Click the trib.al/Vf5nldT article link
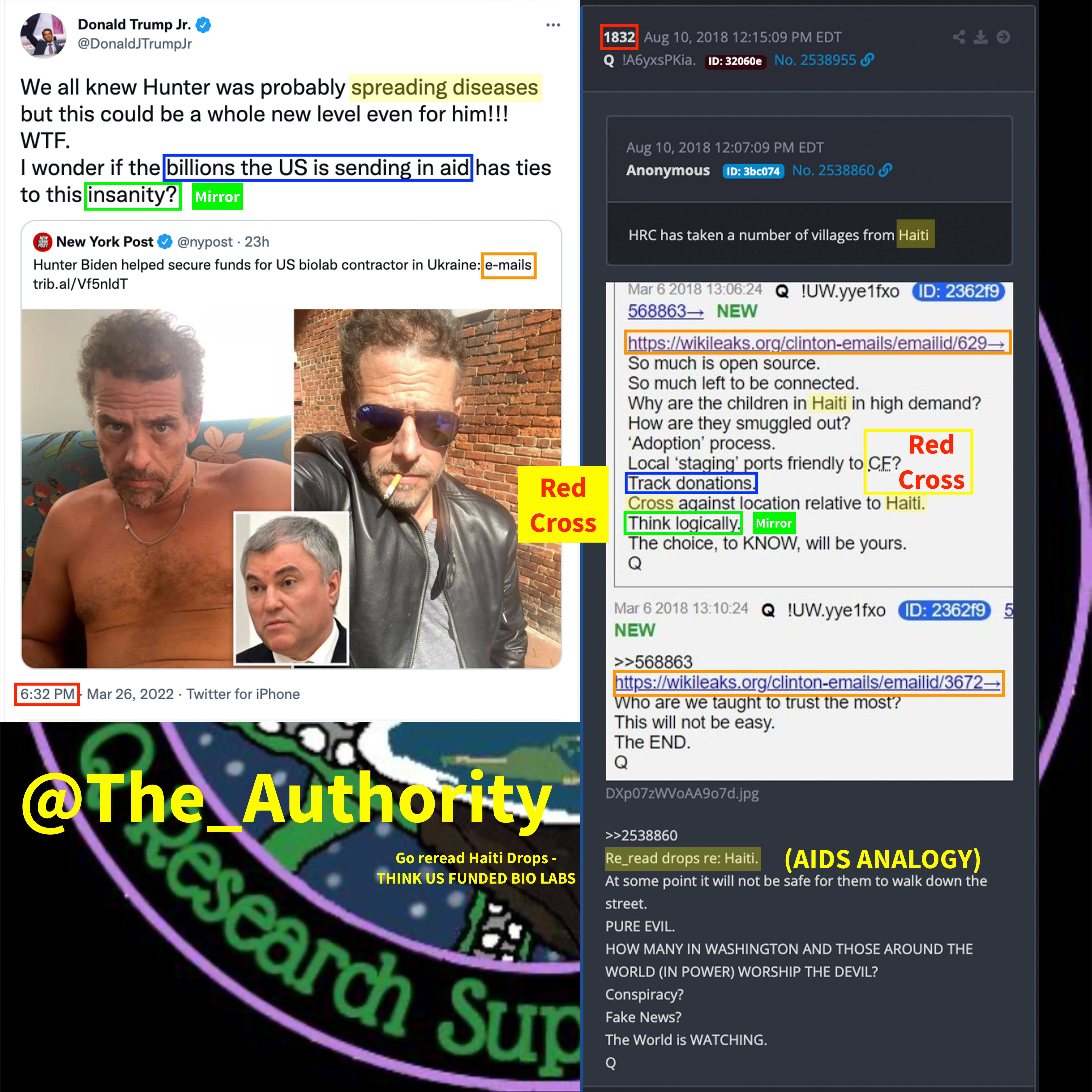Image resolution: width=1092 pixels, height=1092 pixels. (x=80, y=284)
